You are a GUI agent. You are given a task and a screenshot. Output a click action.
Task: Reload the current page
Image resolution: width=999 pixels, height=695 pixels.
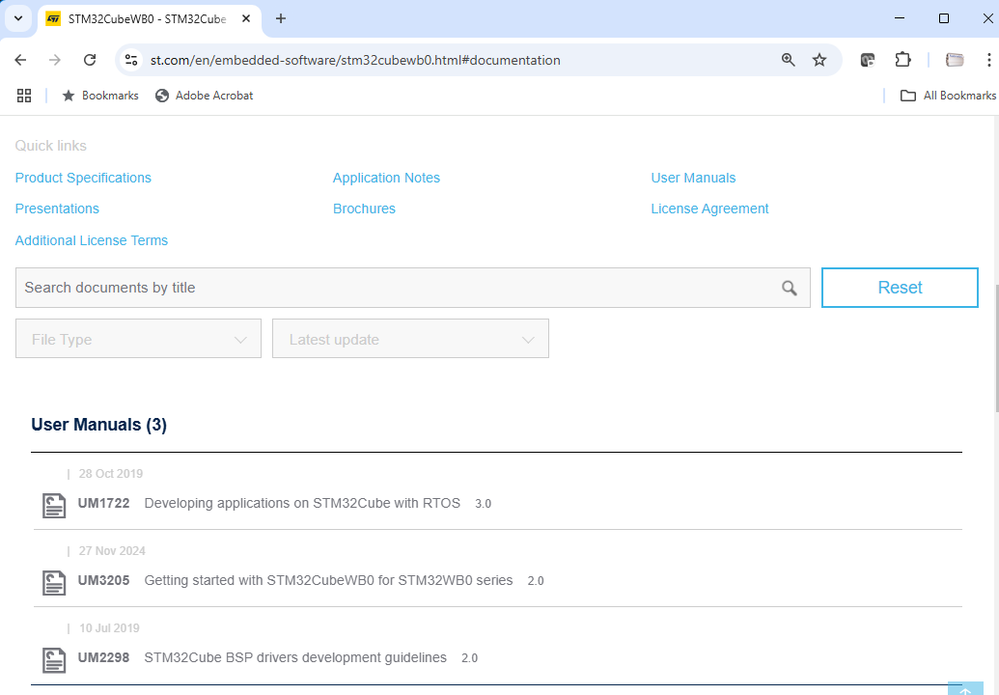[x=90, y=60]
